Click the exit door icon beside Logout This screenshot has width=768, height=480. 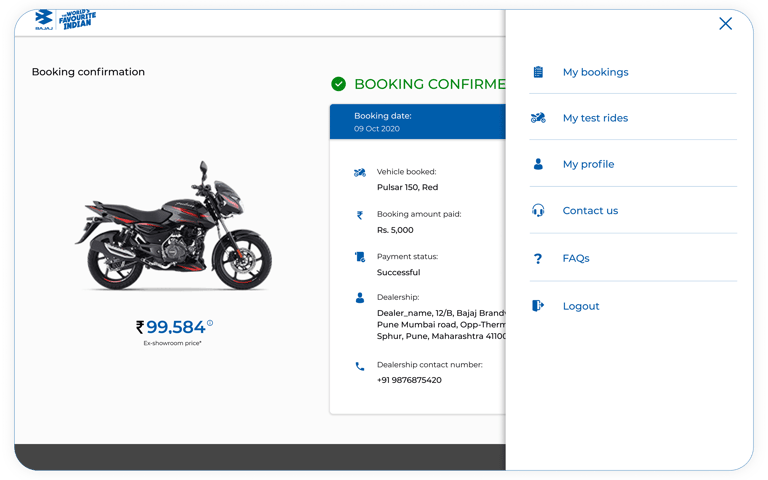coord(538,306)
